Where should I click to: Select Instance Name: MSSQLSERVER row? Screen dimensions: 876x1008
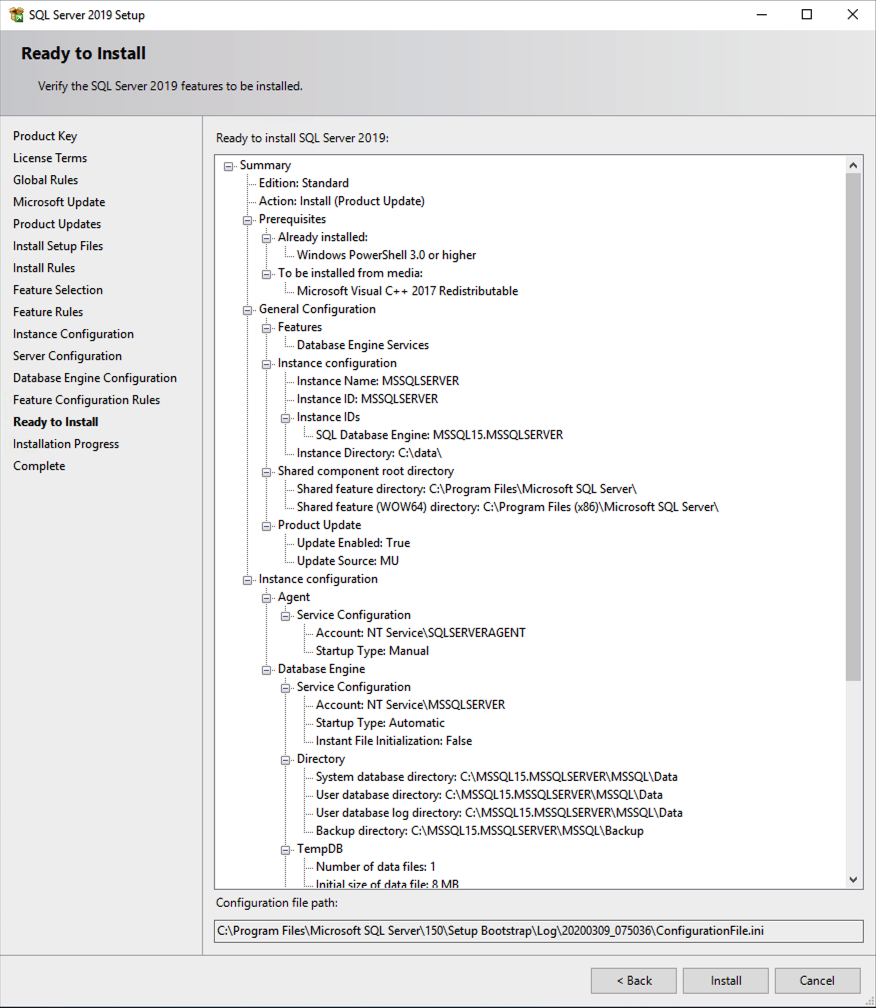(378, 381)
